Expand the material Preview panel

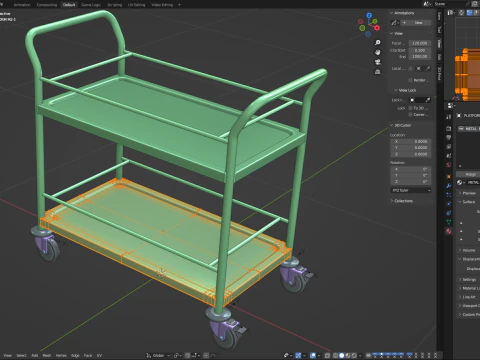[467, 193]
